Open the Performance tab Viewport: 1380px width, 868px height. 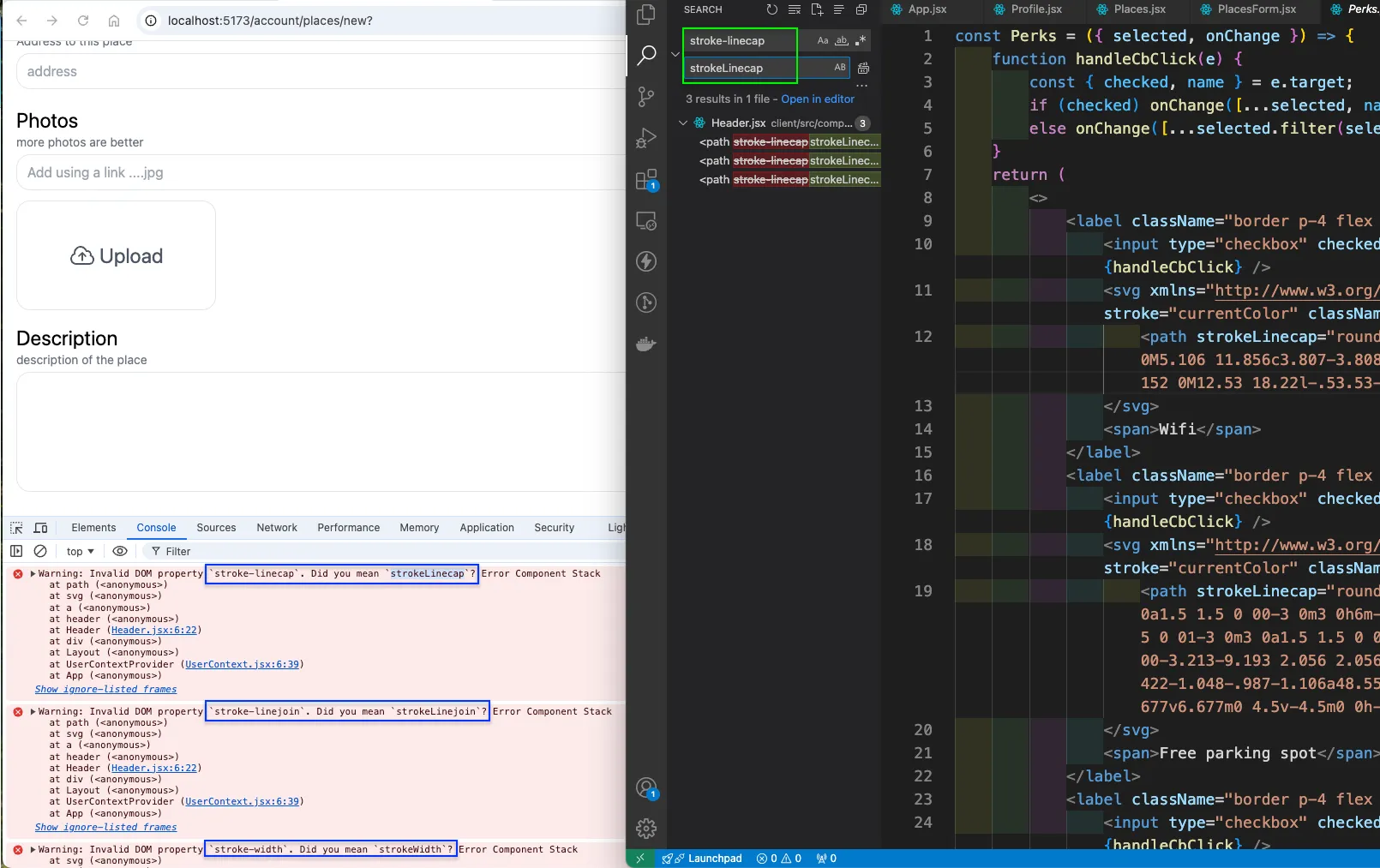(348, 528)
